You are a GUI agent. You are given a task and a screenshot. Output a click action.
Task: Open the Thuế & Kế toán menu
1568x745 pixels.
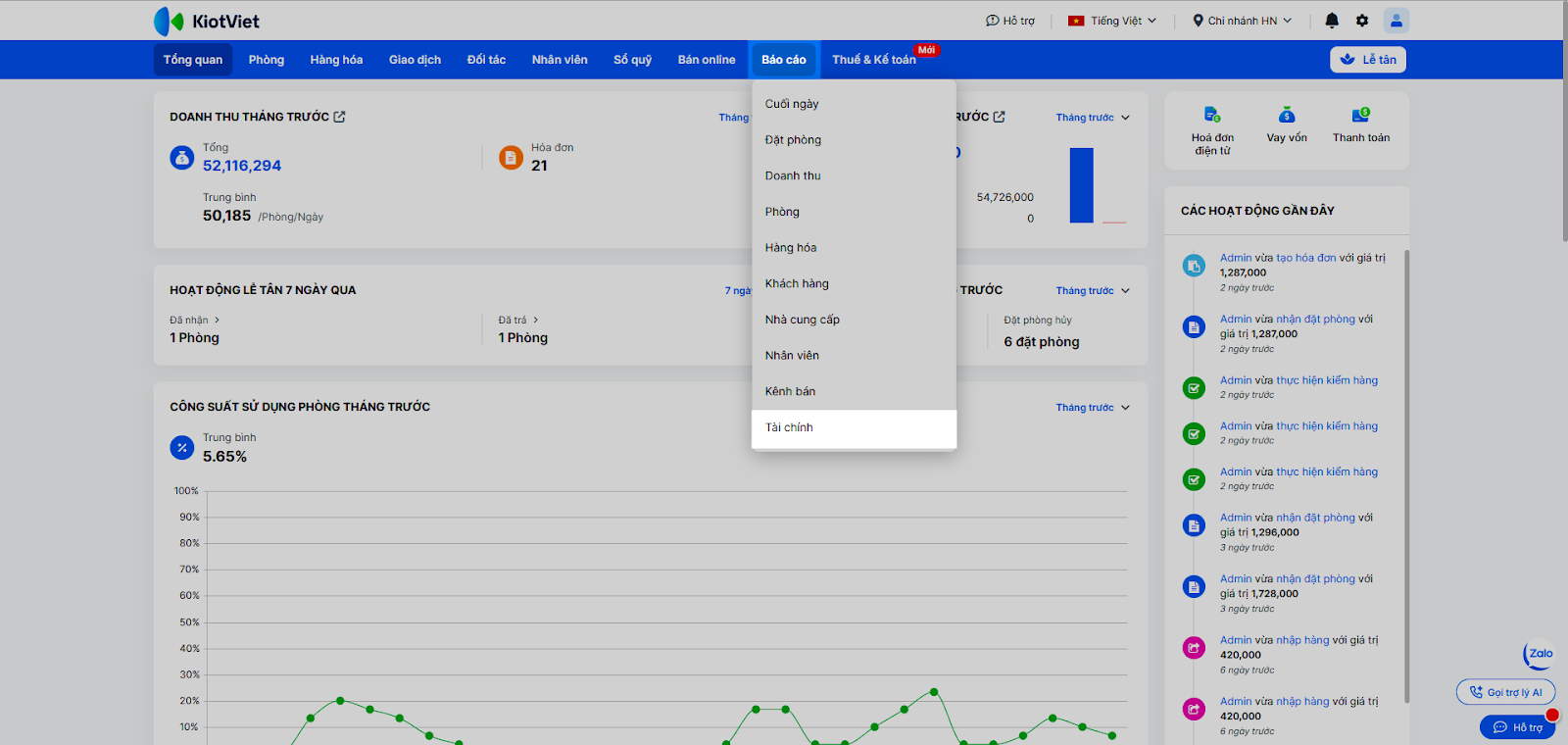(x=874, y=60)
